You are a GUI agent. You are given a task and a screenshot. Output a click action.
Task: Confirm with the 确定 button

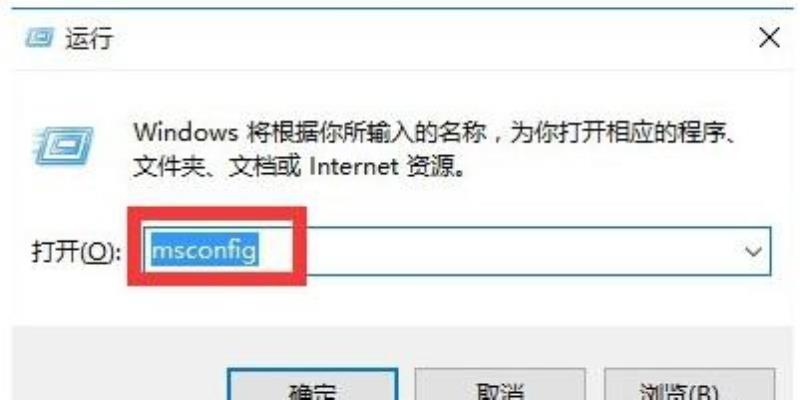[x=312, y=385]
